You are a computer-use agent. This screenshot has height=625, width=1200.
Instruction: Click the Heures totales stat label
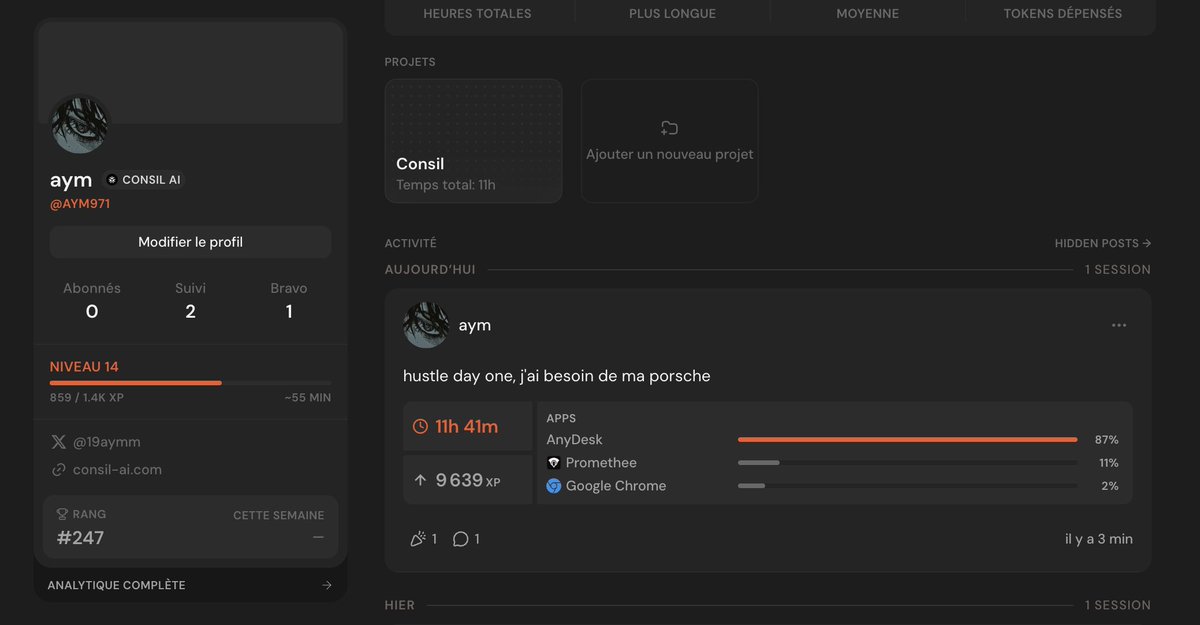coord(477,14)
